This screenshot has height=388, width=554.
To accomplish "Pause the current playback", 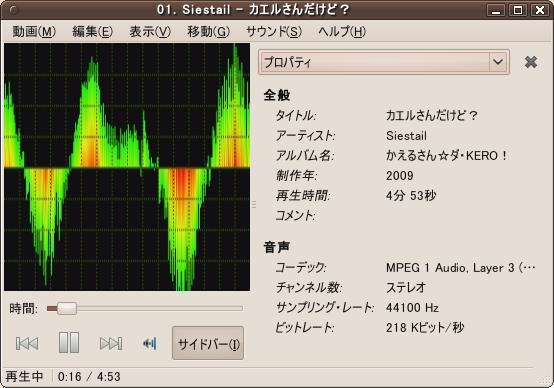I will pyautogui.click(x=69, y=342).
